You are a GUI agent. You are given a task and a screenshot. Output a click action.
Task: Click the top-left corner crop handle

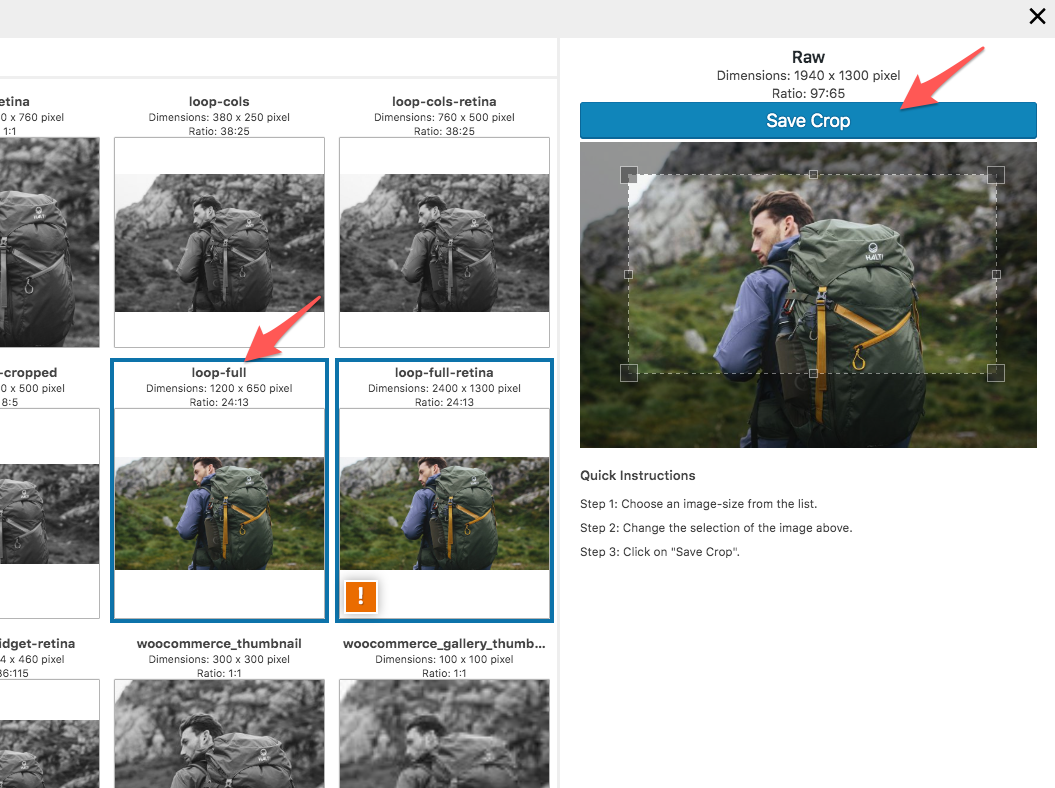coord(629,175)
